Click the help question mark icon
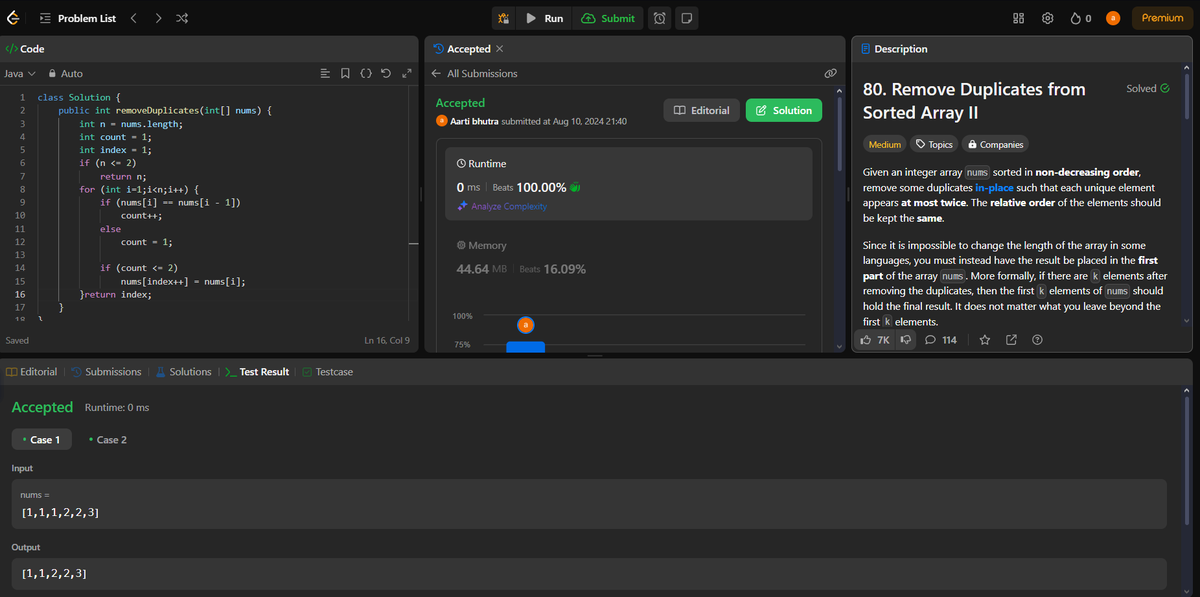The height and width of the screenshot is (597, 1200). (x=1037, y=340)
